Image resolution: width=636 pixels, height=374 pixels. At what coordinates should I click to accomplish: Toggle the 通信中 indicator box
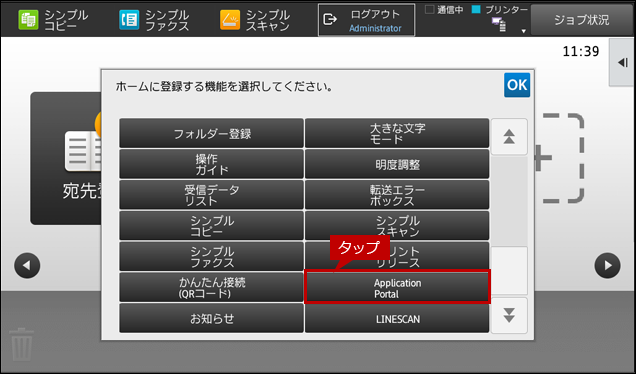point(429,9)
